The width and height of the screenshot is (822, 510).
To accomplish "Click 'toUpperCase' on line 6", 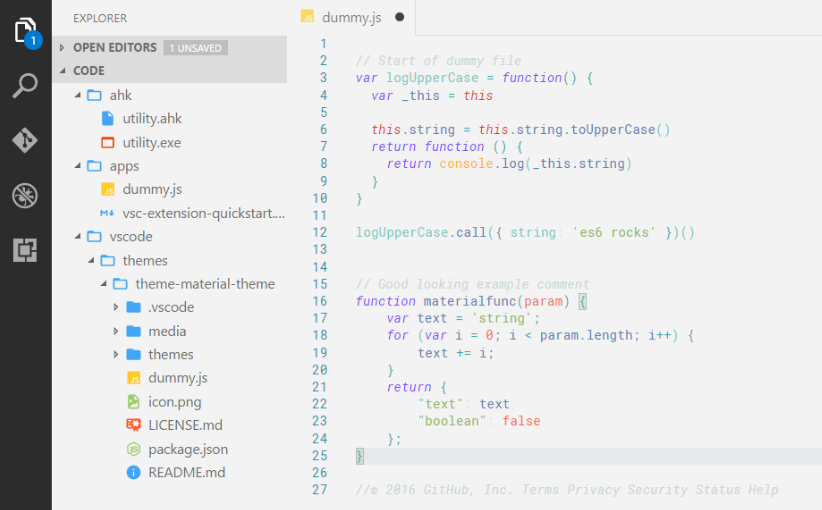I will [613, 129].
